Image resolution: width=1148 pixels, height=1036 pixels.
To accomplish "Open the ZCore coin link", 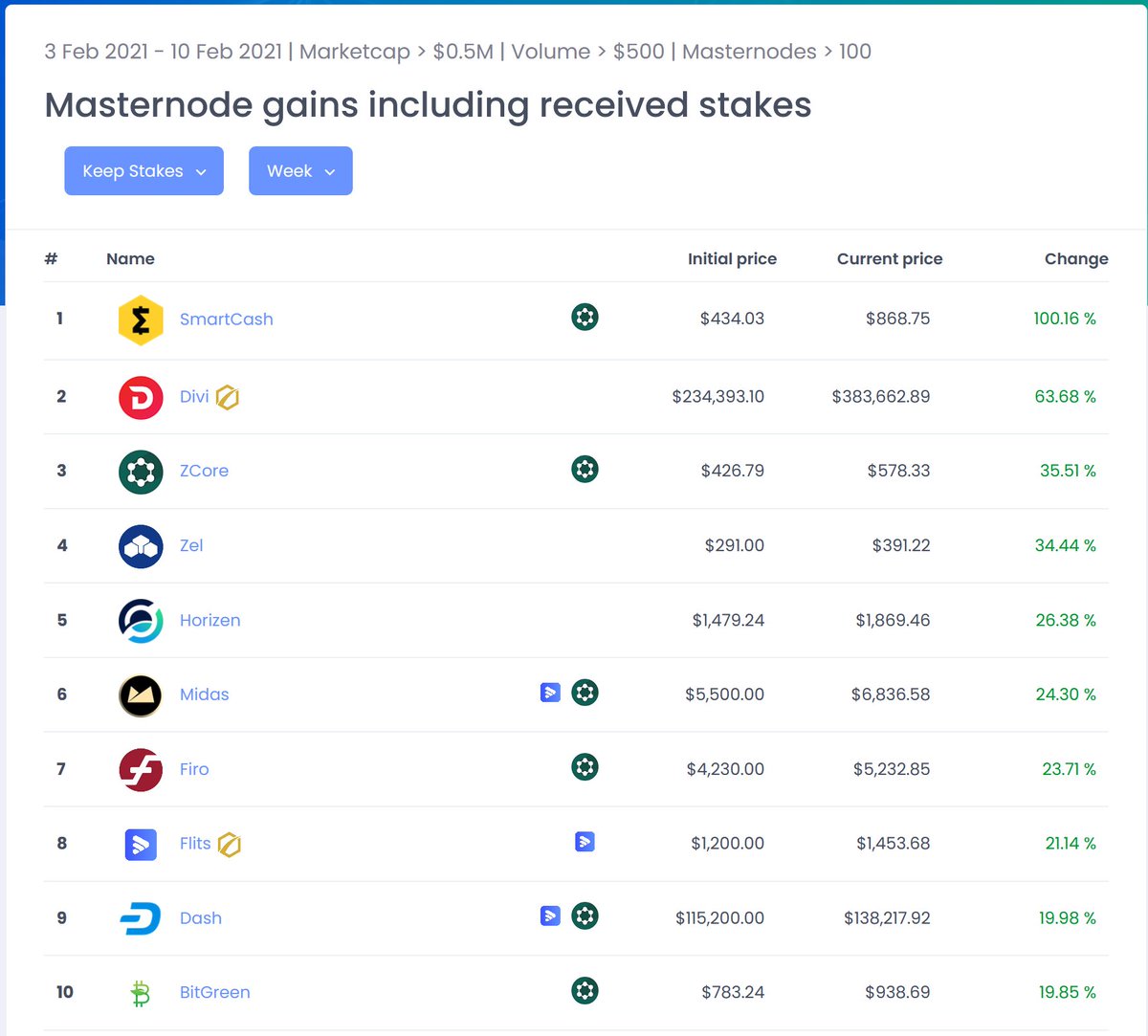I will click(x=204, y=472).
